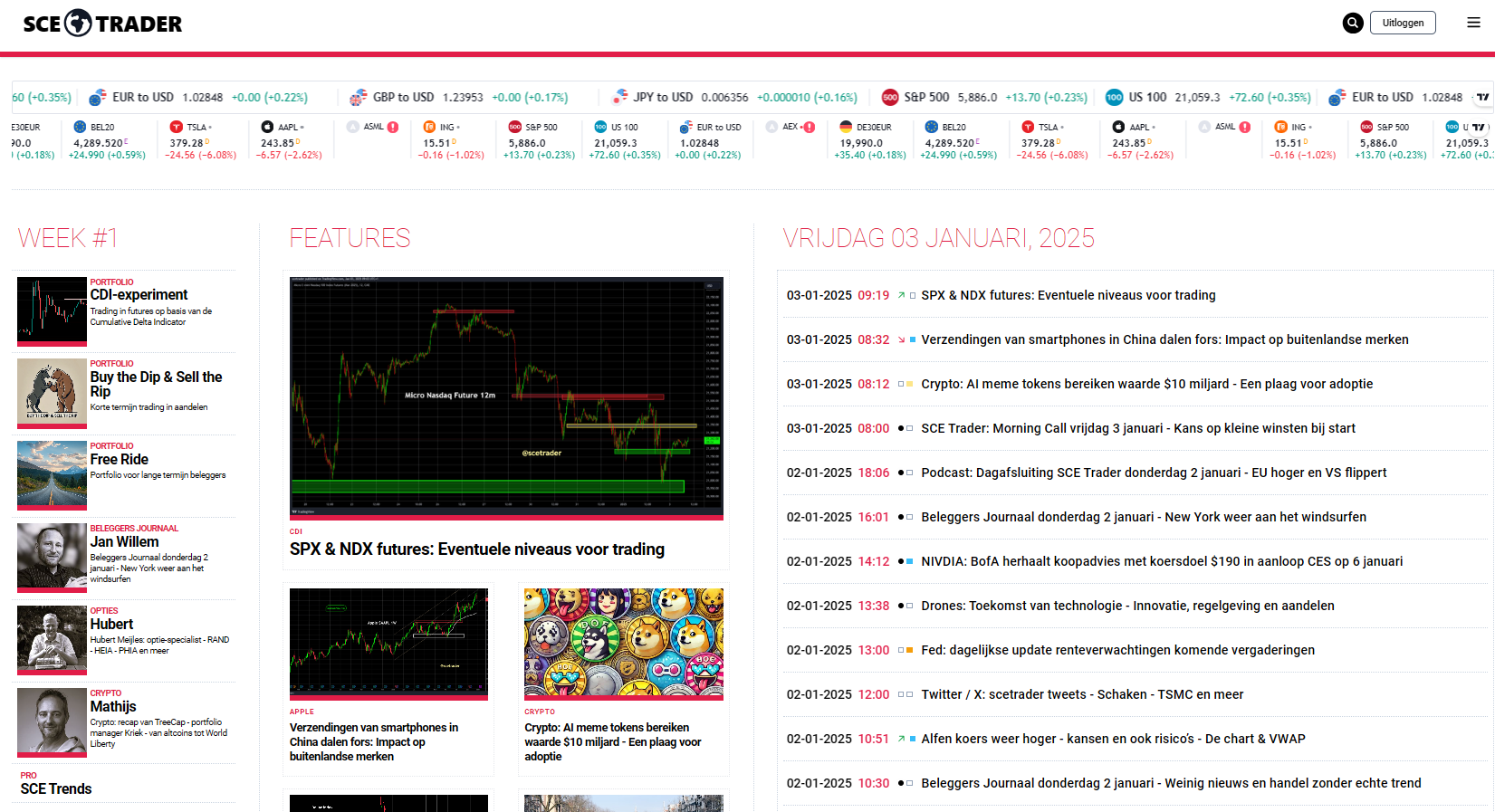Open the Mathijs portrait thumbnail
Image resolution: width=1495 pixels, height=812 pixels.
(52, 723)
